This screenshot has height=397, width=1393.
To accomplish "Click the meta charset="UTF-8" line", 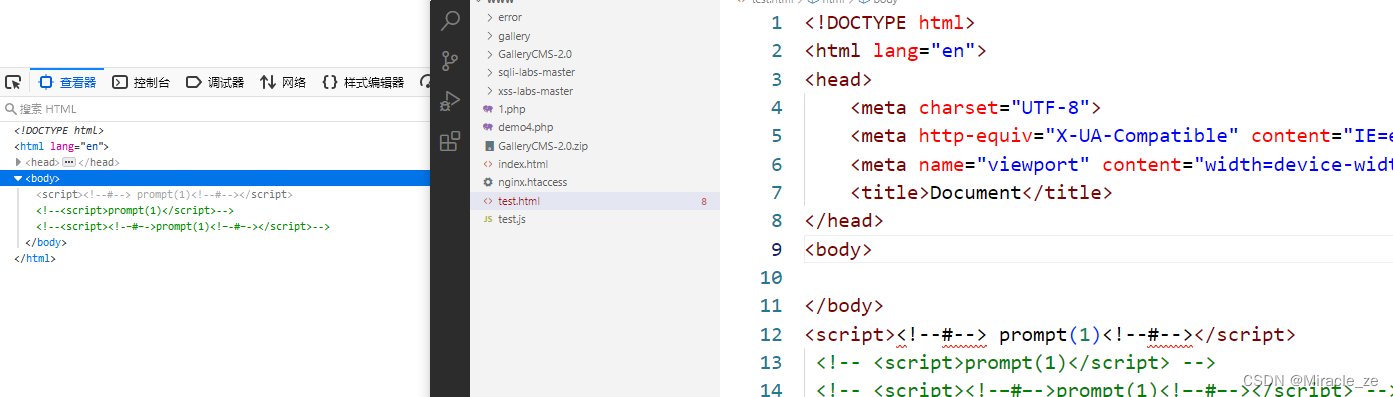I will click(976, 107).
